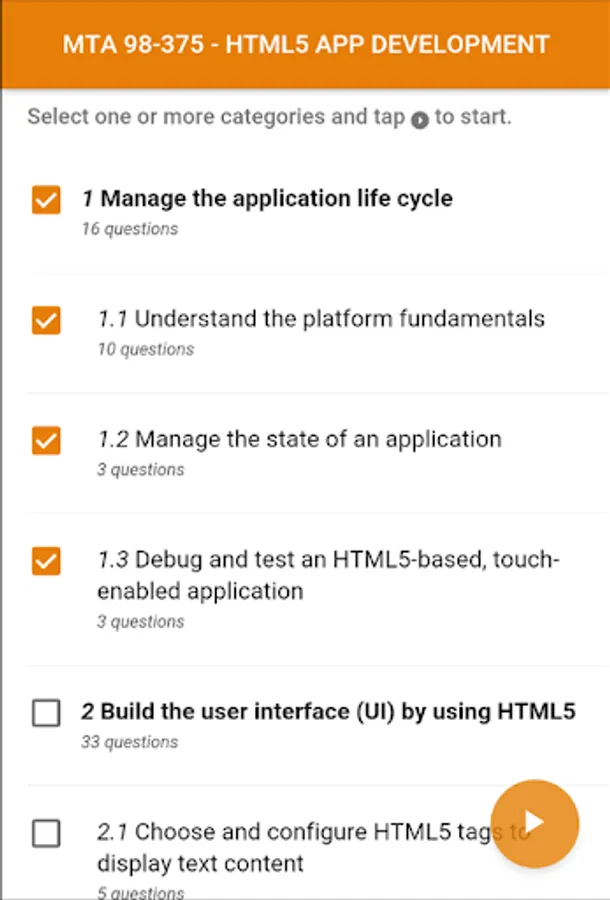Image resolution: width=610 pixels, height=900 pixels.
Task: Click '3 questions' under 'Manage the state'
Action: (x=141, y=469)
